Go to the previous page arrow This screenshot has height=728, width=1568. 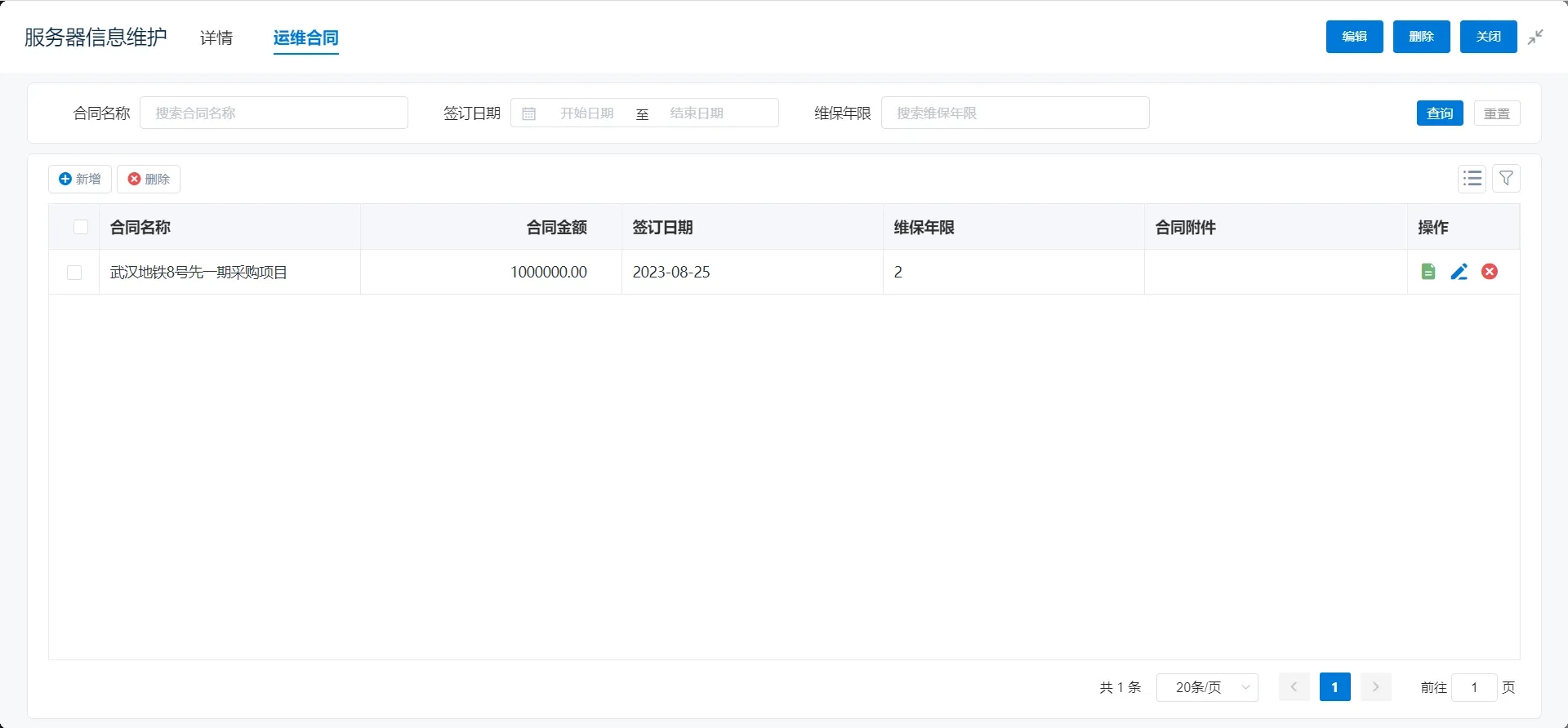[1294, 687]
